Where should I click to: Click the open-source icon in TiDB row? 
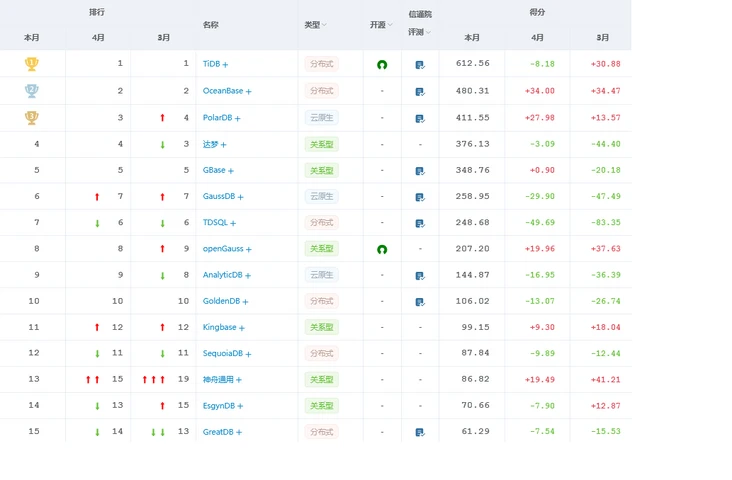(x=382, y=64)
